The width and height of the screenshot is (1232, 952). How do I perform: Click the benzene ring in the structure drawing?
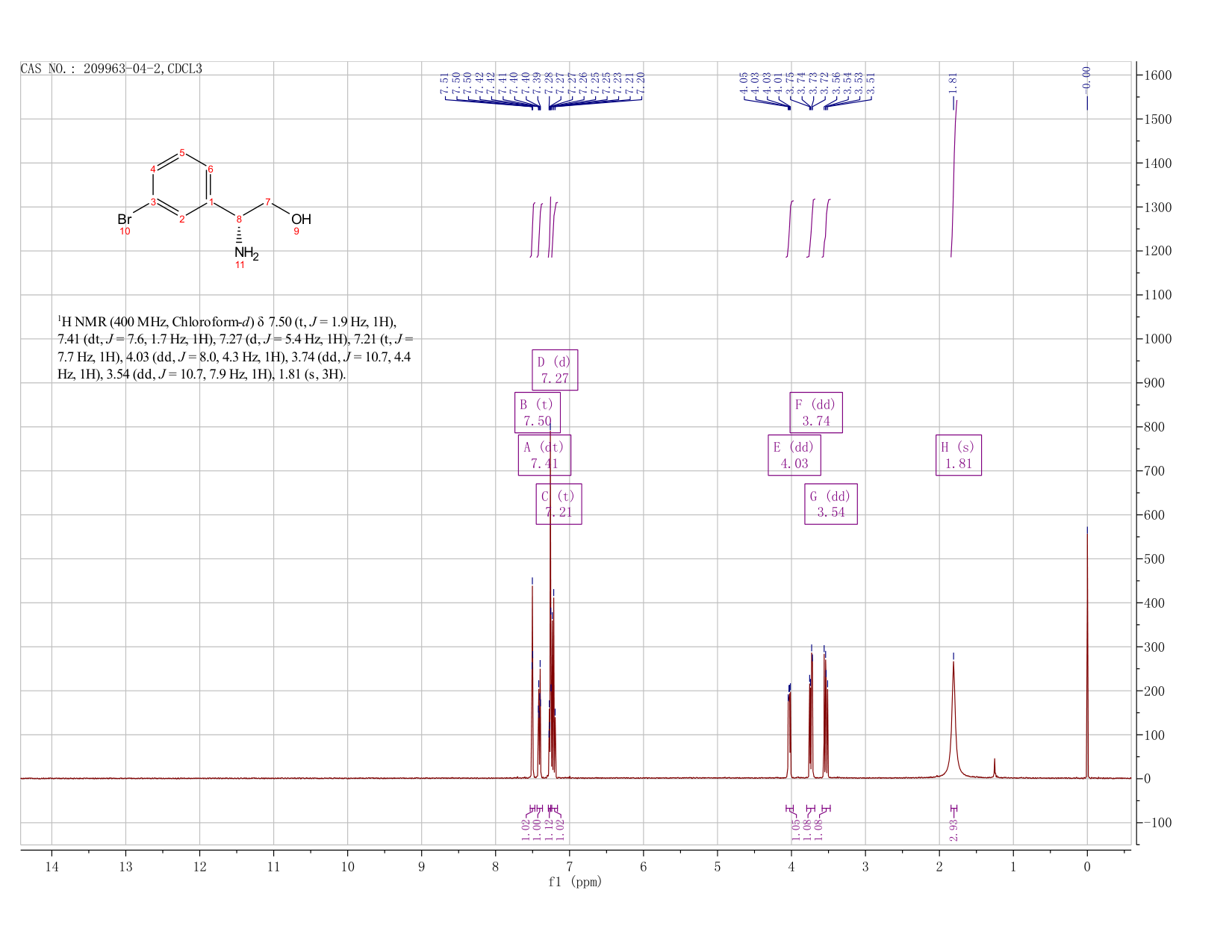pyautogui.click(x=180, y=185)
